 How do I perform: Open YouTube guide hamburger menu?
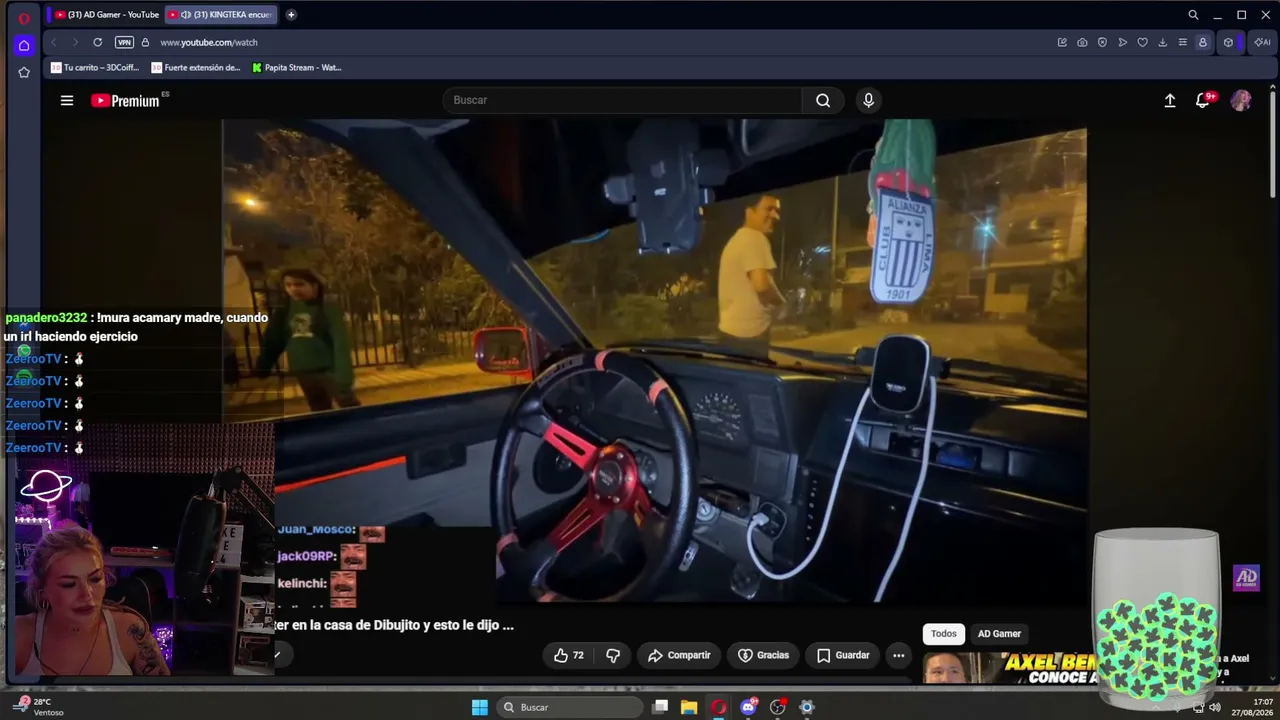pyautogui.click(x=67, y=100)
